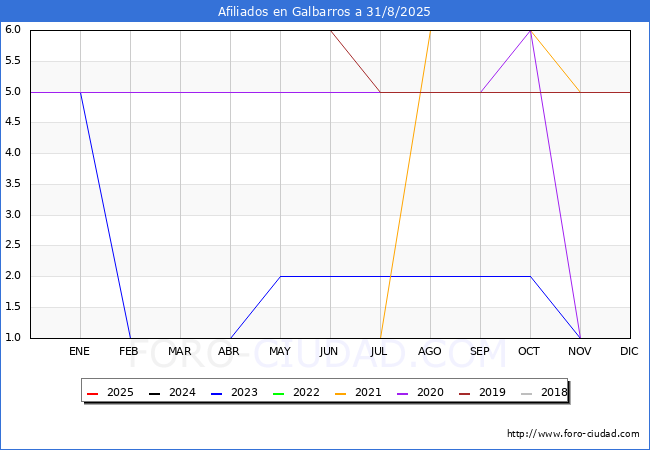Open the foro-ciudad.com URL link

[573, 434]
